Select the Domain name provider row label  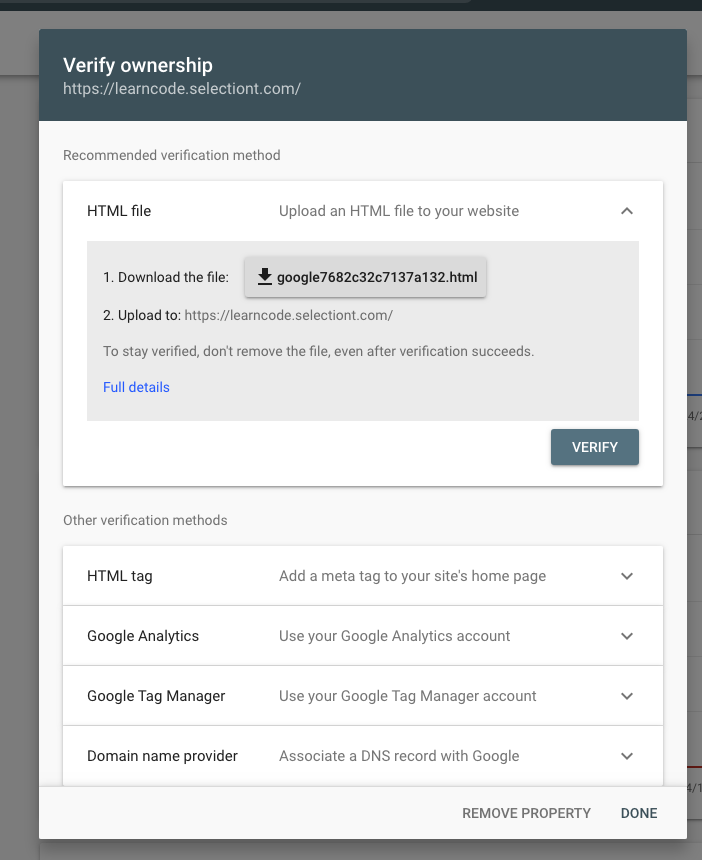pos(162,756)
